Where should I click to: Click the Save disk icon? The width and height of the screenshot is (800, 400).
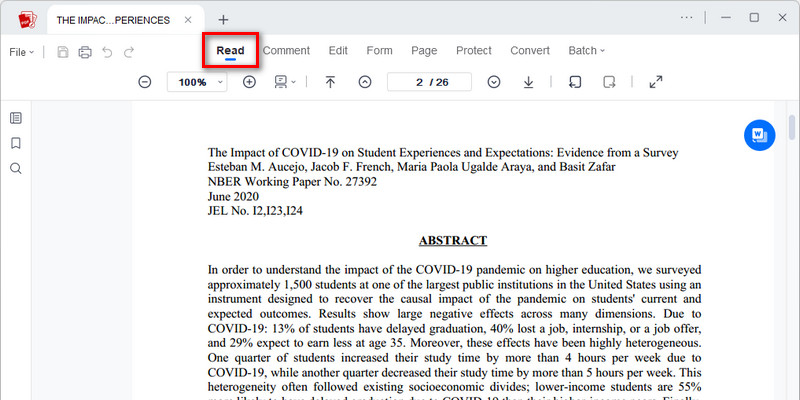coord(63,52)
